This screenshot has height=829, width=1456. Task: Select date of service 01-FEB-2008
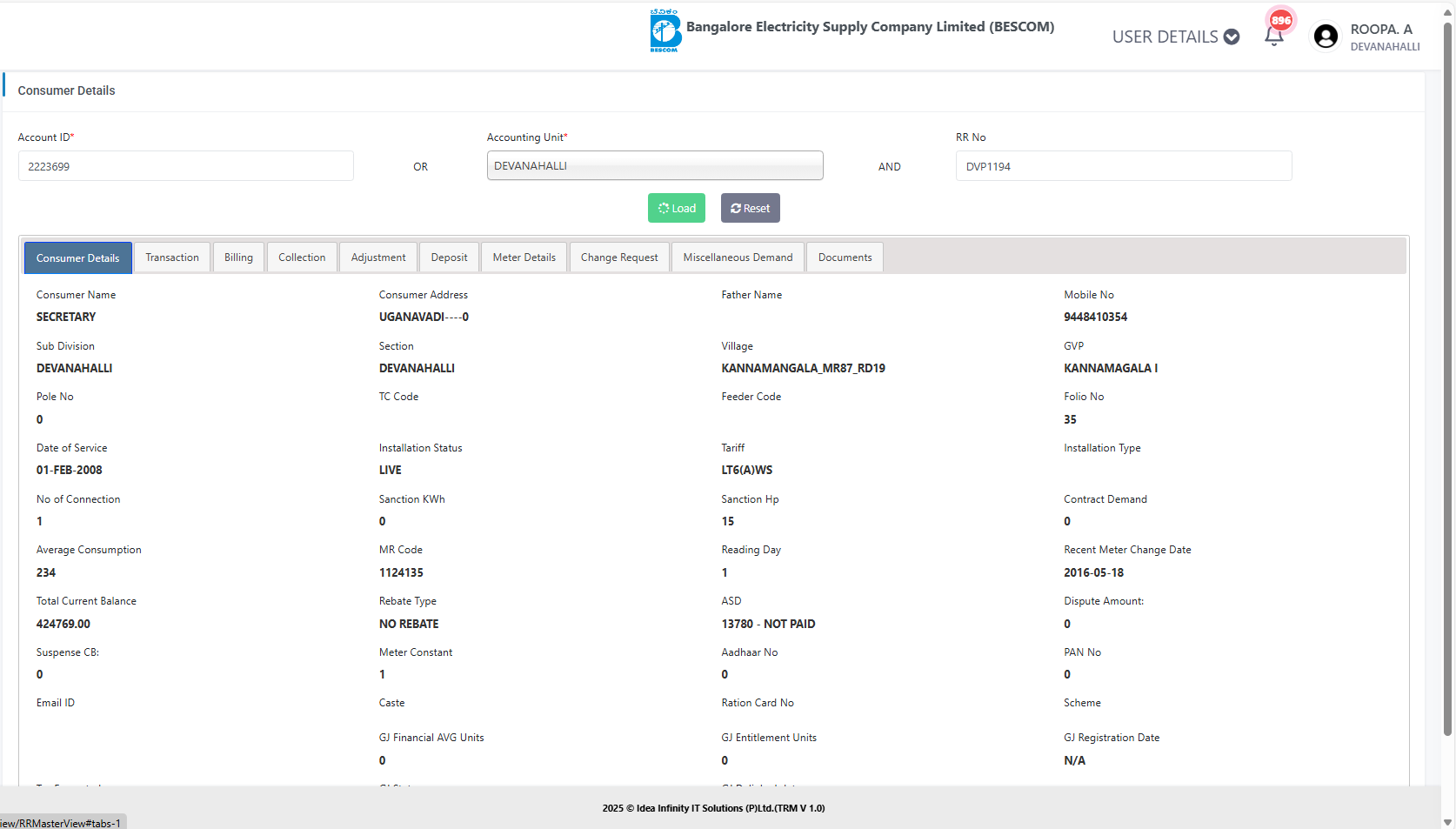point(70,470)
